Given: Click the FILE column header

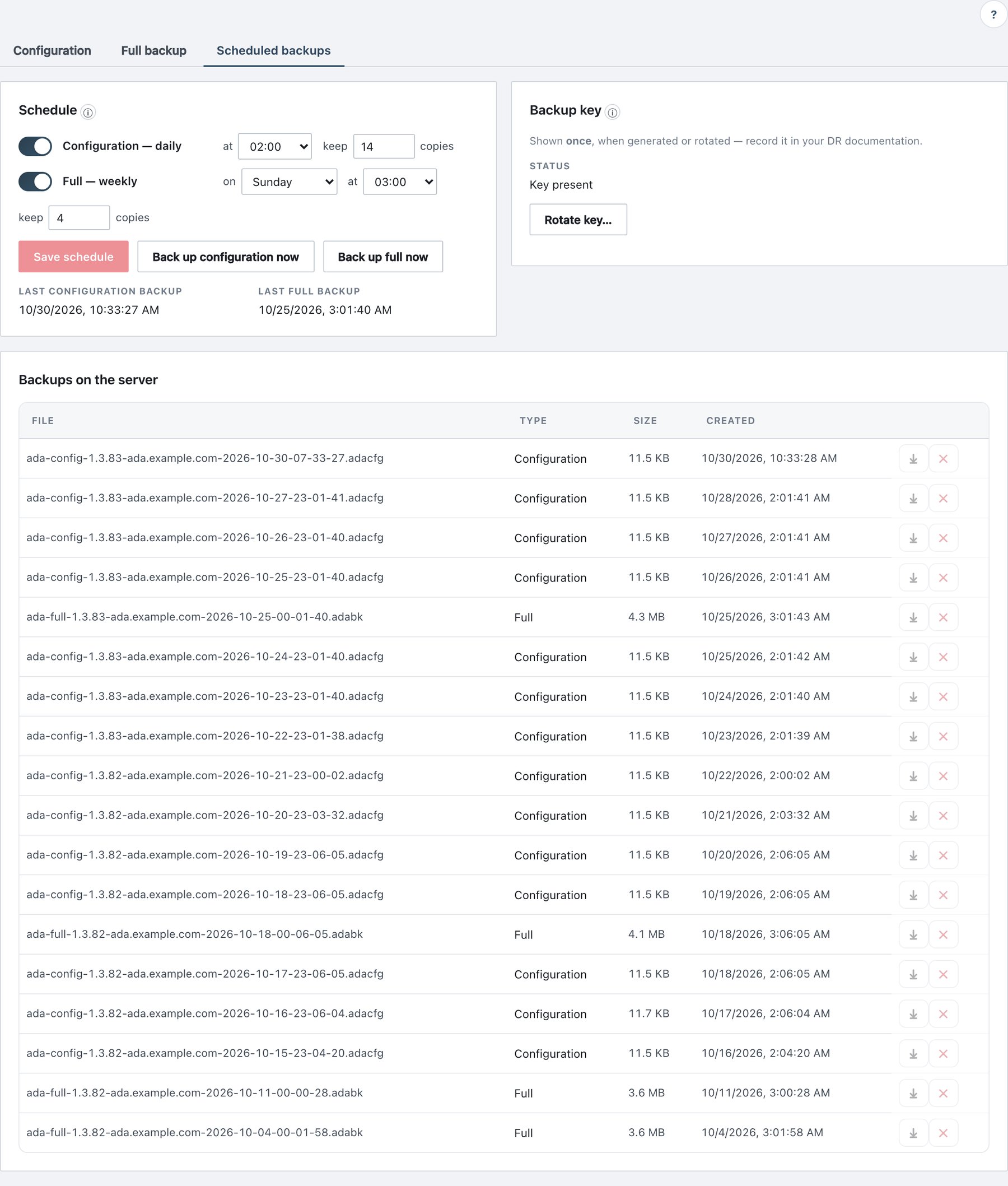Looking at the screenshot, I should coord(43,421).
